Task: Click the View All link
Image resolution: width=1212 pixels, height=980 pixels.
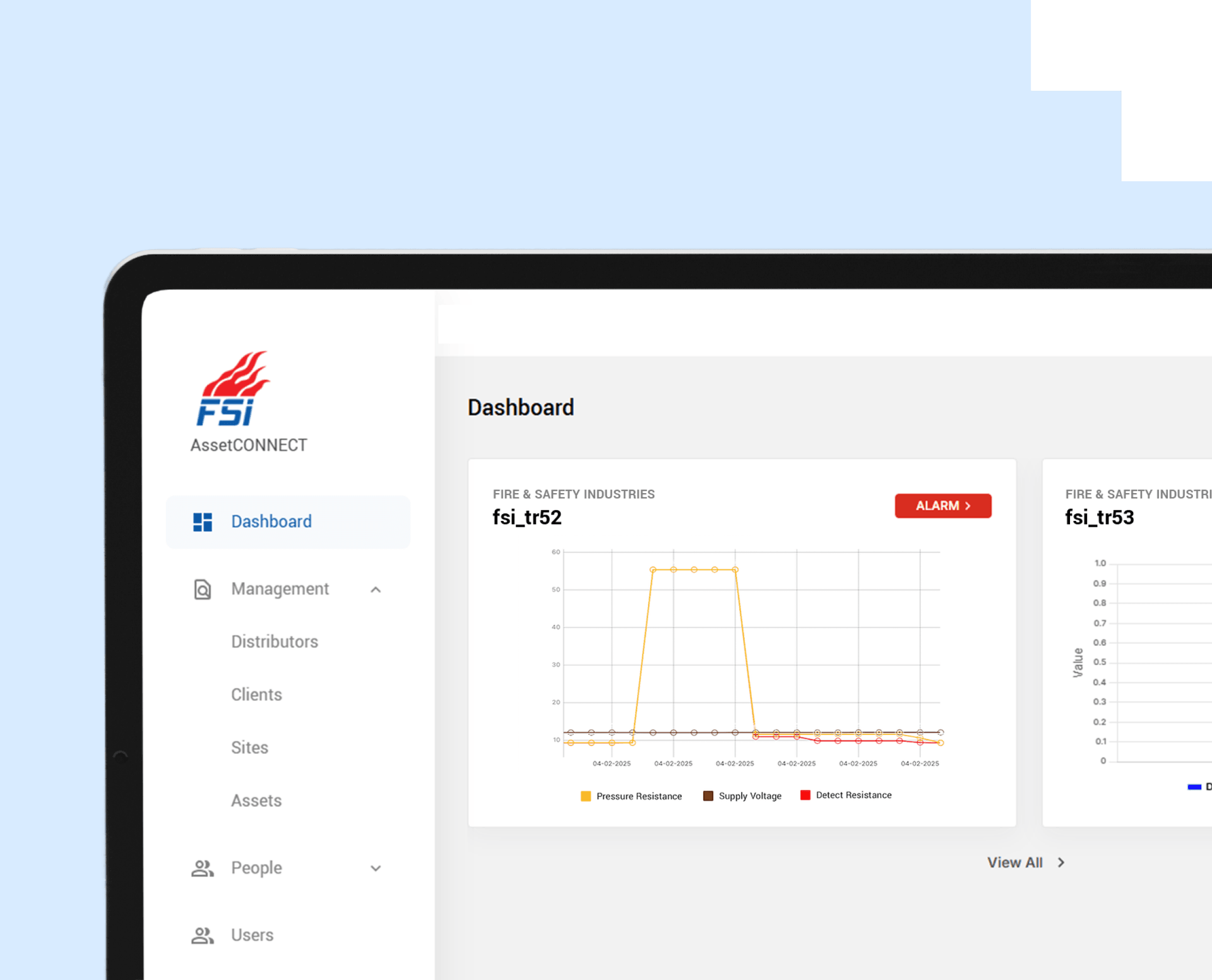Action: coord(1014,863)
